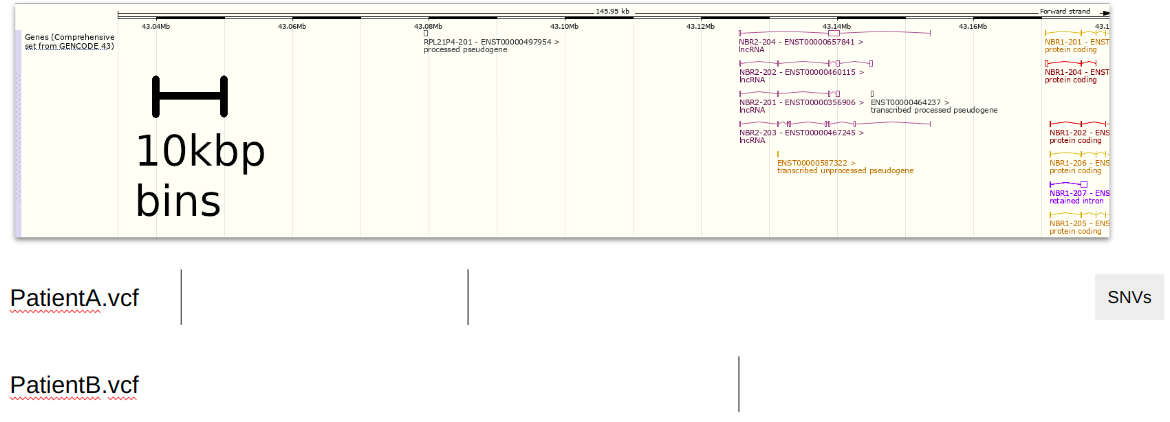Click the purple NBR1-207 retained intron glyph

1067,184
